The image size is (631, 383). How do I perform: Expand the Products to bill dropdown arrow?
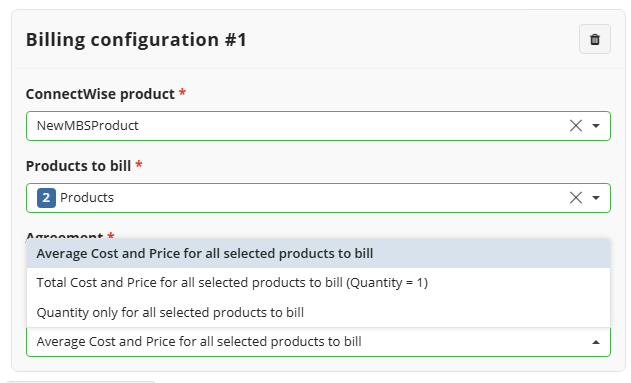point(596,198)
